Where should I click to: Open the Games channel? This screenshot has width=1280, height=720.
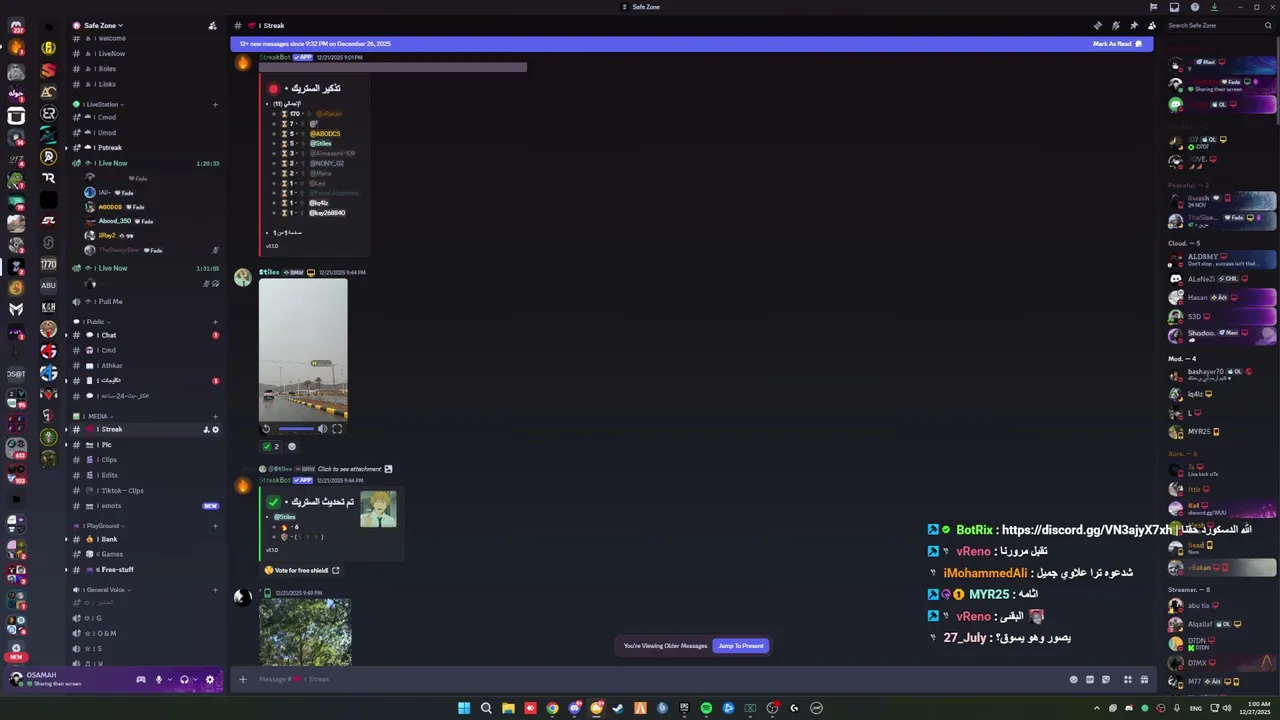145,554
